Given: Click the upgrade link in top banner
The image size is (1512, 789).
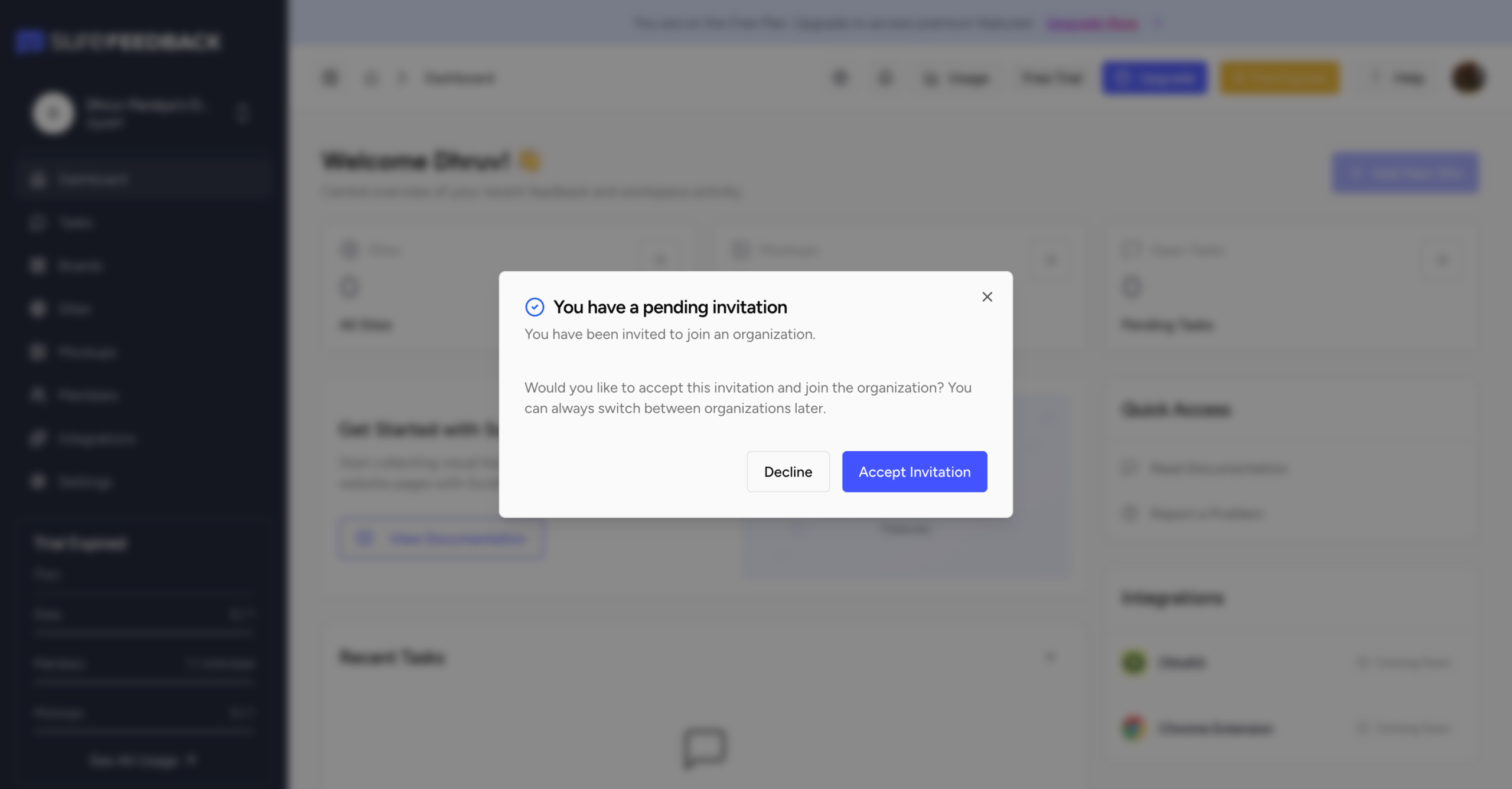Looking at the screenshot, I should point(1092,24).
